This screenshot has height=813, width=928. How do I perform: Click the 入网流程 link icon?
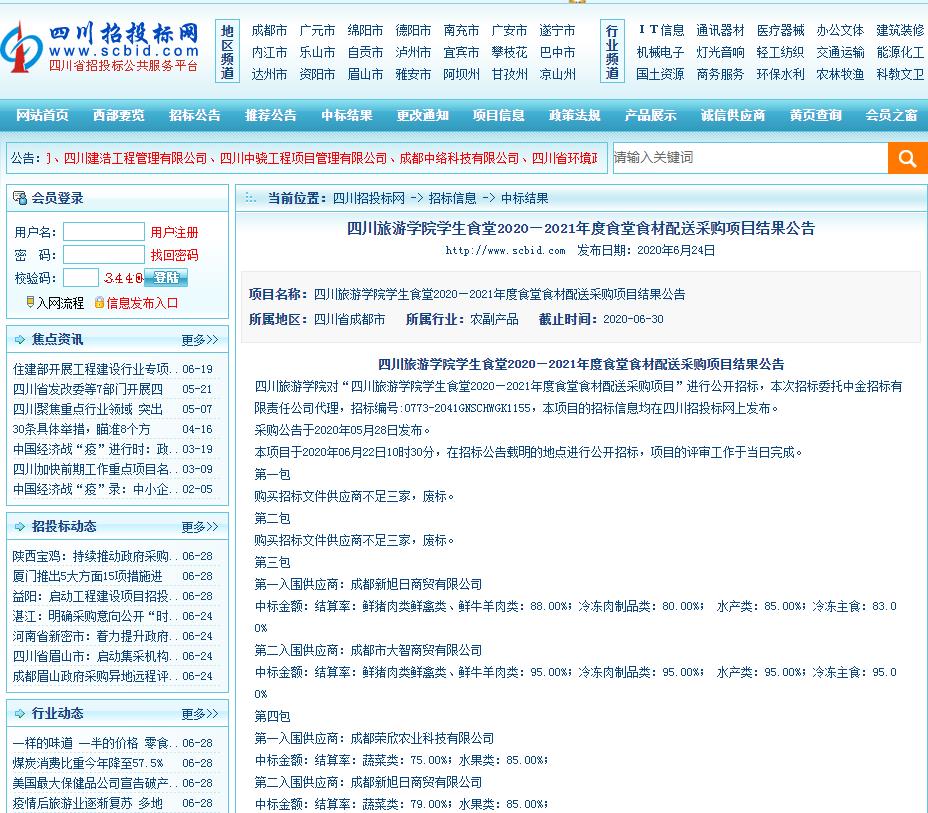(x=30, y=302)
